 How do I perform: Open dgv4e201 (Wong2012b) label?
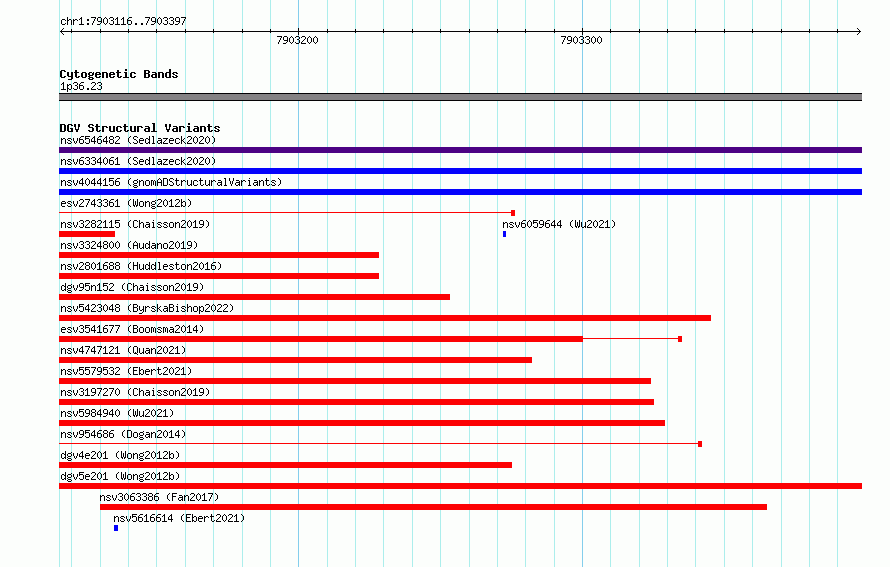point(120,455)
